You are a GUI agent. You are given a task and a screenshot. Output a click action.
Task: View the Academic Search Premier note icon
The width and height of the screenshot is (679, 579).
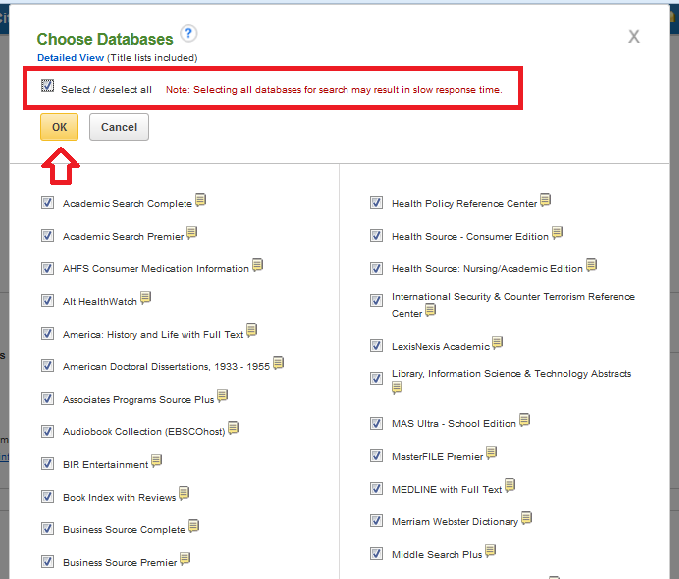pyautogui.click(x=191, y=233)
